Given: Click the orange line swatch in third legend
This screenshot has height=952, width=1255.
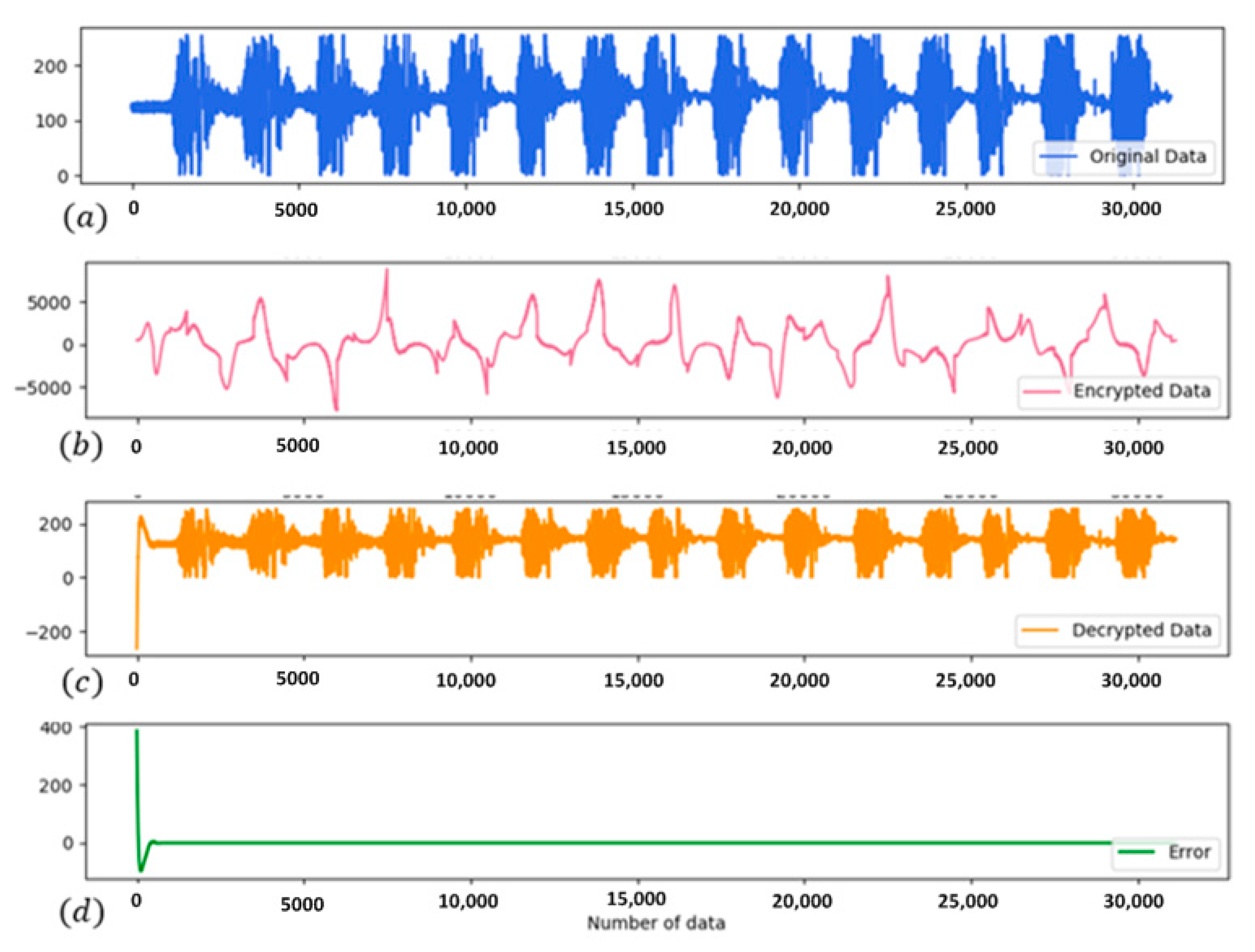Looking at the screenshot, I should pos(1039,630).
